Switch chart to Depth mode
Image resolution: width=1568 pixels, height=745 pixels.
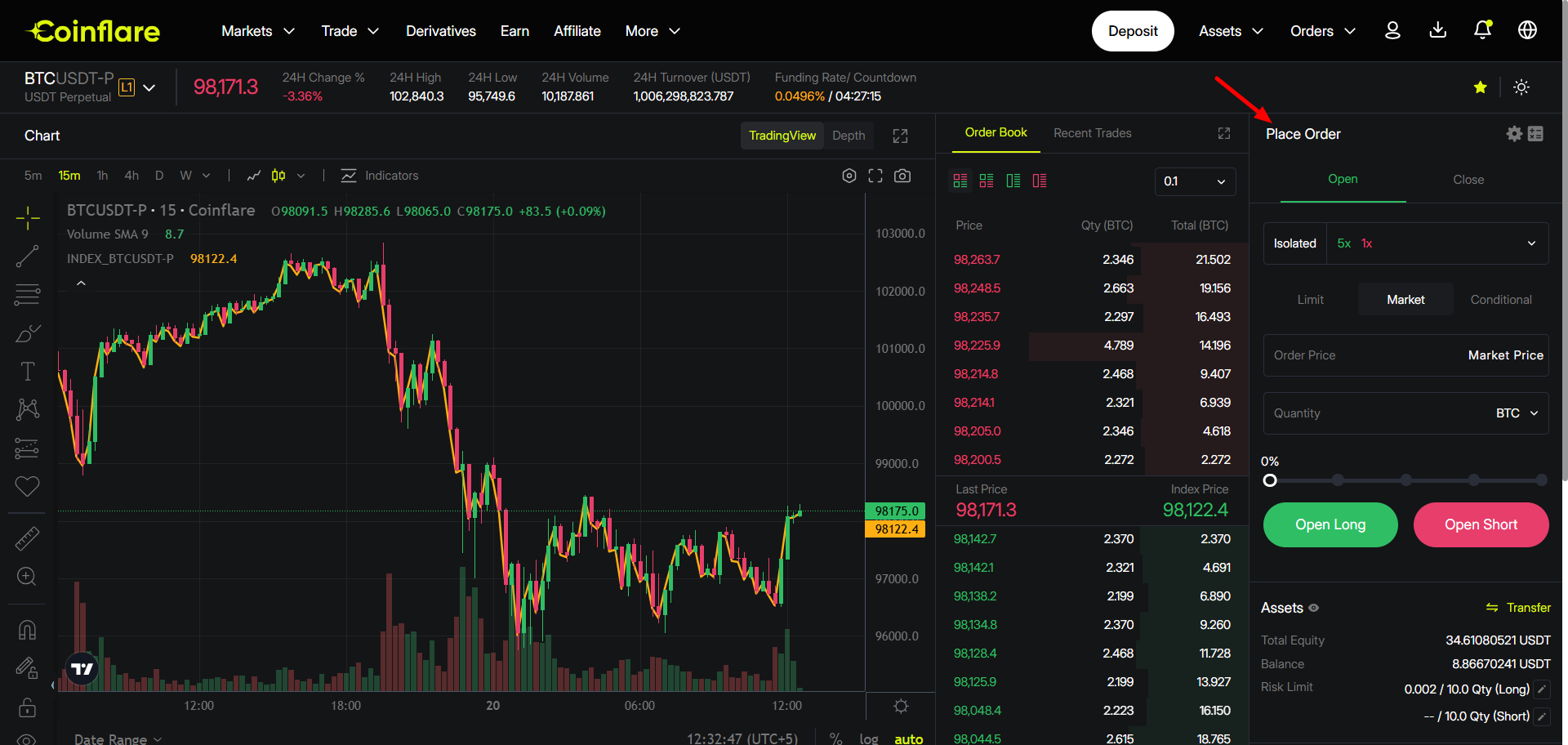[849, 136]
